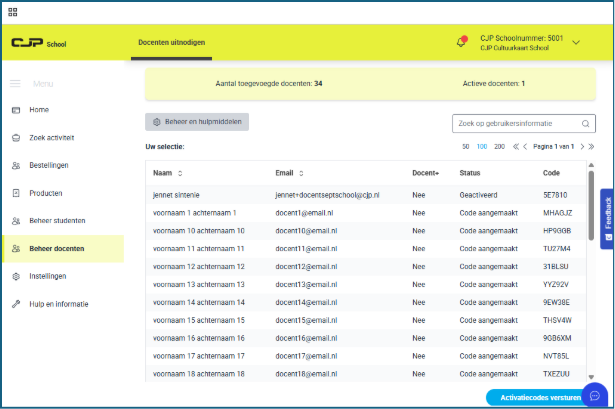
Task: Go to next page arrow
Action: point(582,146)
